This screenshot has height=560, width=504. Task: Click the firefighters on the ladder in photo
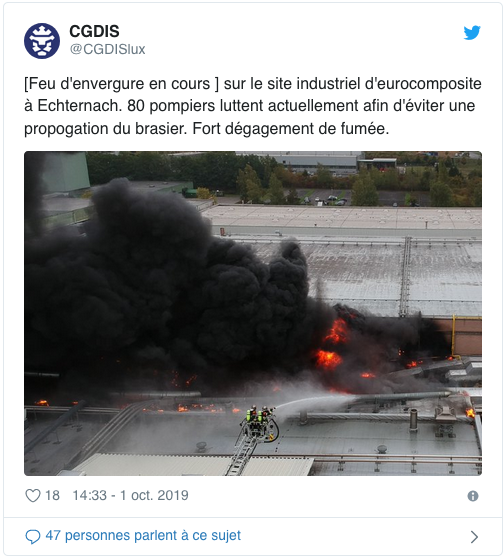tap(260, 421)
